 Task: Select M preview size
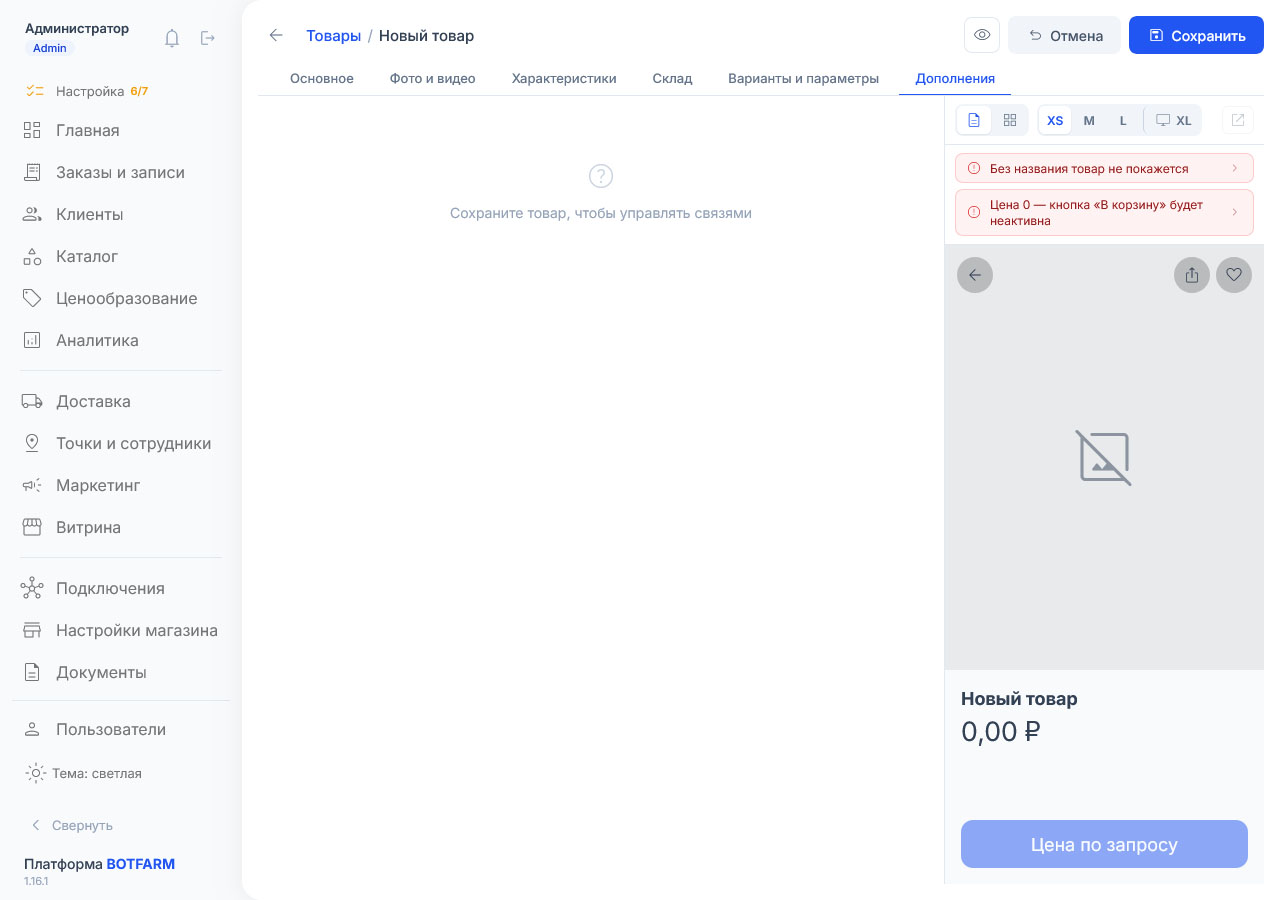[1089, 120]
